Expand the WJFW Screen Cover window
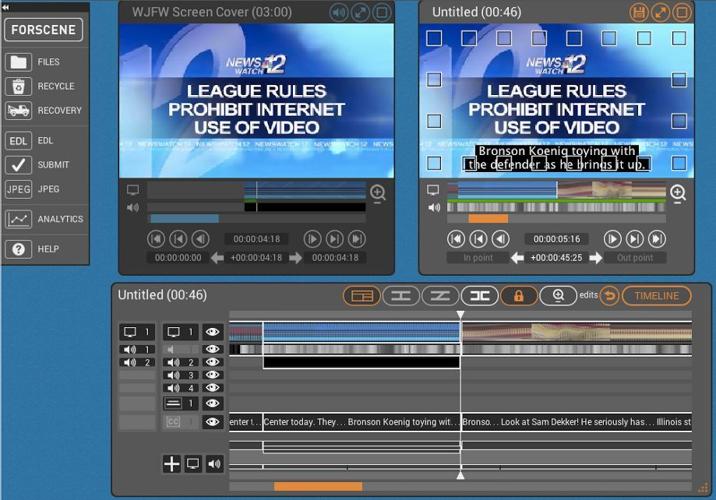Screen dimensions: 716x500 [360, 12]
